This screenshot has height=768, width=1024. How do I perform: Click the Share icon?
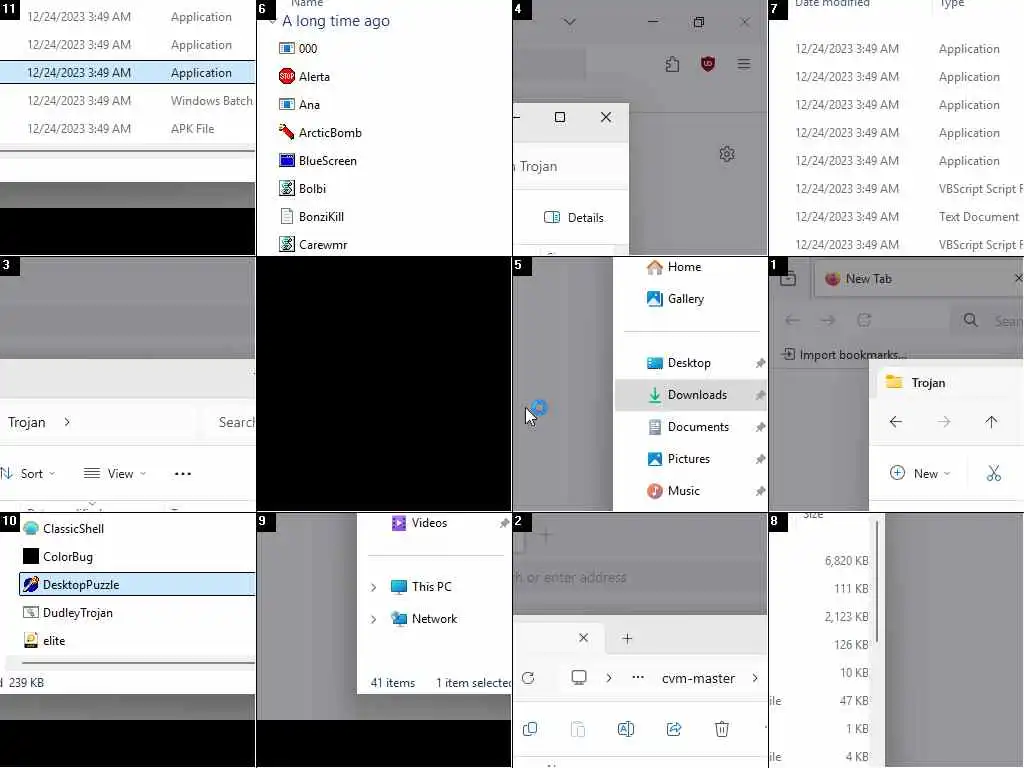point(674,729)
